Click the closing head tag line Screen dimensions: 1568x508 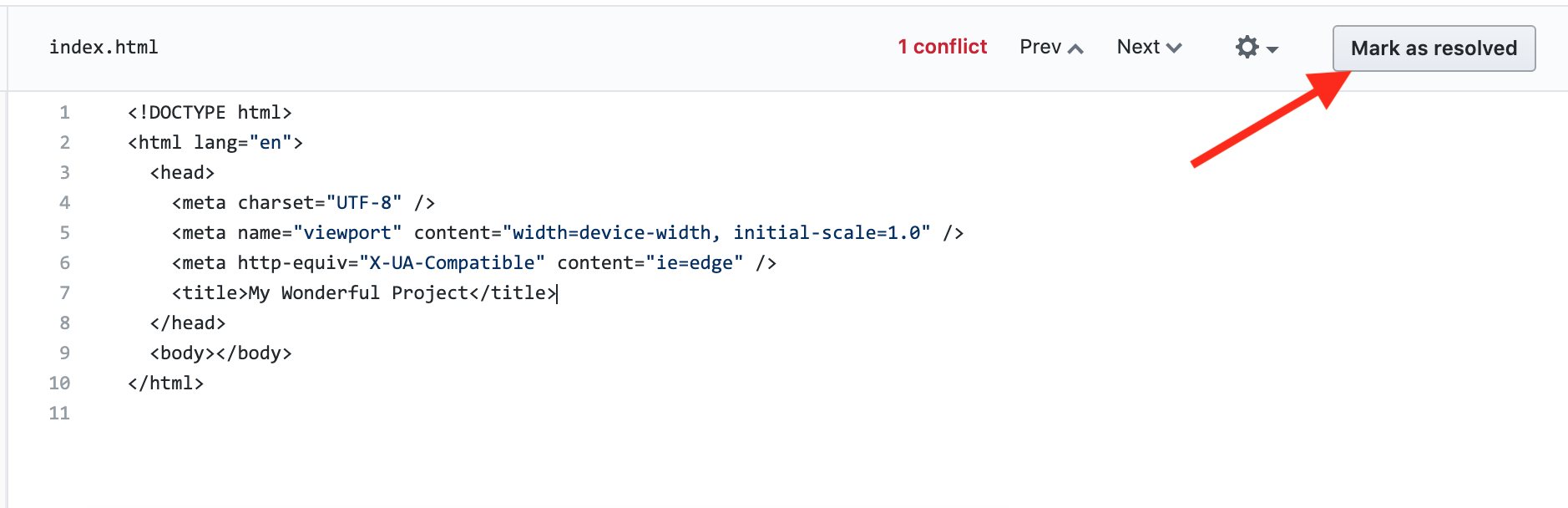188,323
